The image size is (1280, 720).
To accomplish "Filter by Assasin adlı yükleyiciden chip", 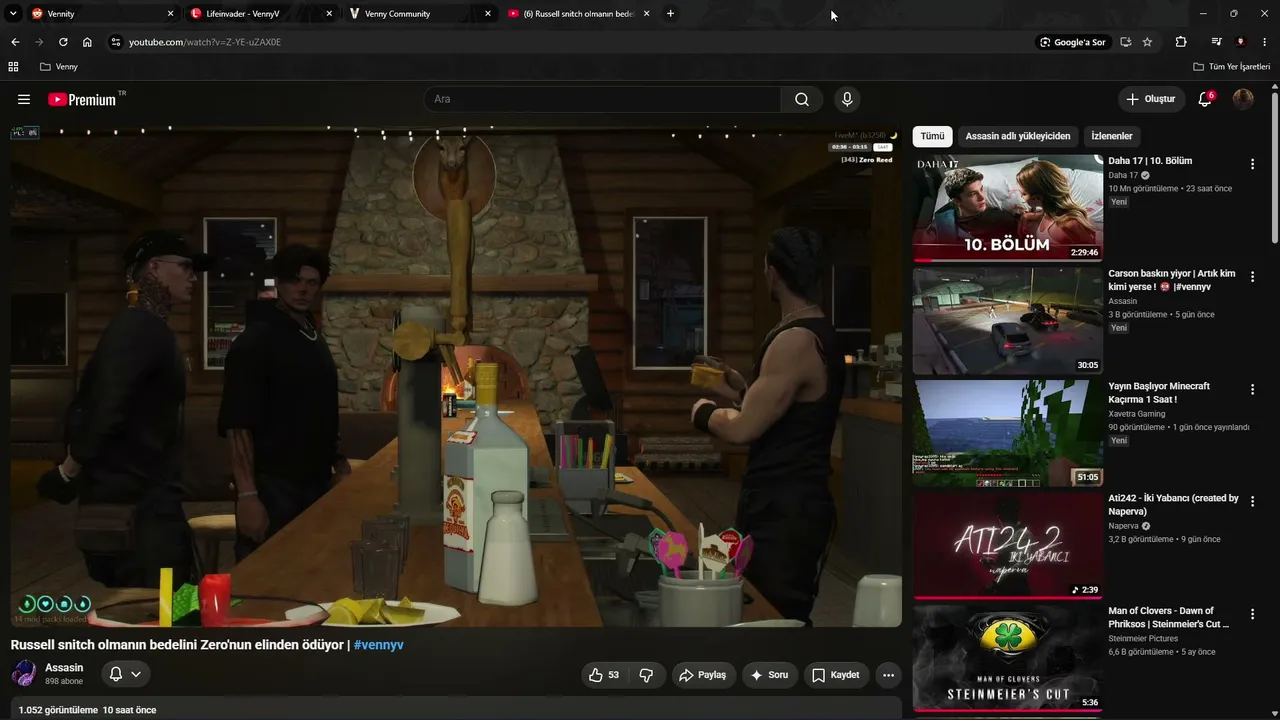I will [1018, 136].
